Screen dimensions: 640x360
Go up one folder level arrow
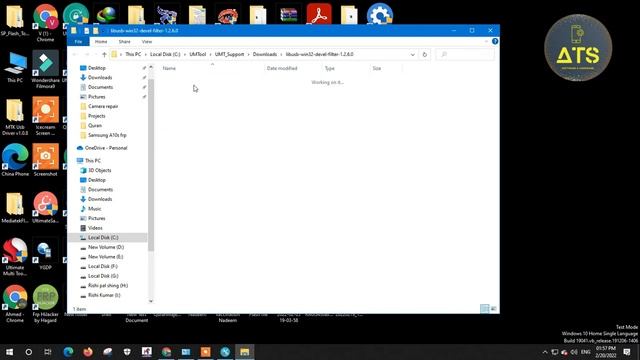click(x=104, y=54)
